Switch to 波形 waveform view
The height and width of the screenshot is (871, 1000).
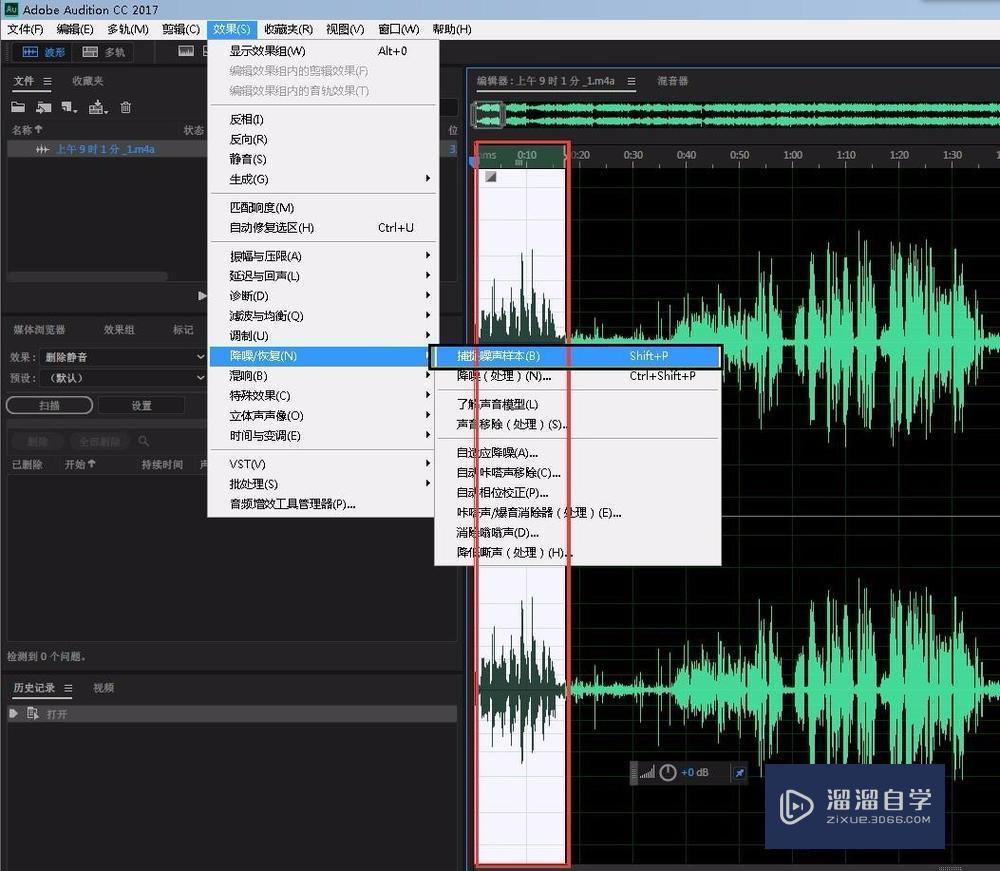pyautogui.click(x=44, y=52)
